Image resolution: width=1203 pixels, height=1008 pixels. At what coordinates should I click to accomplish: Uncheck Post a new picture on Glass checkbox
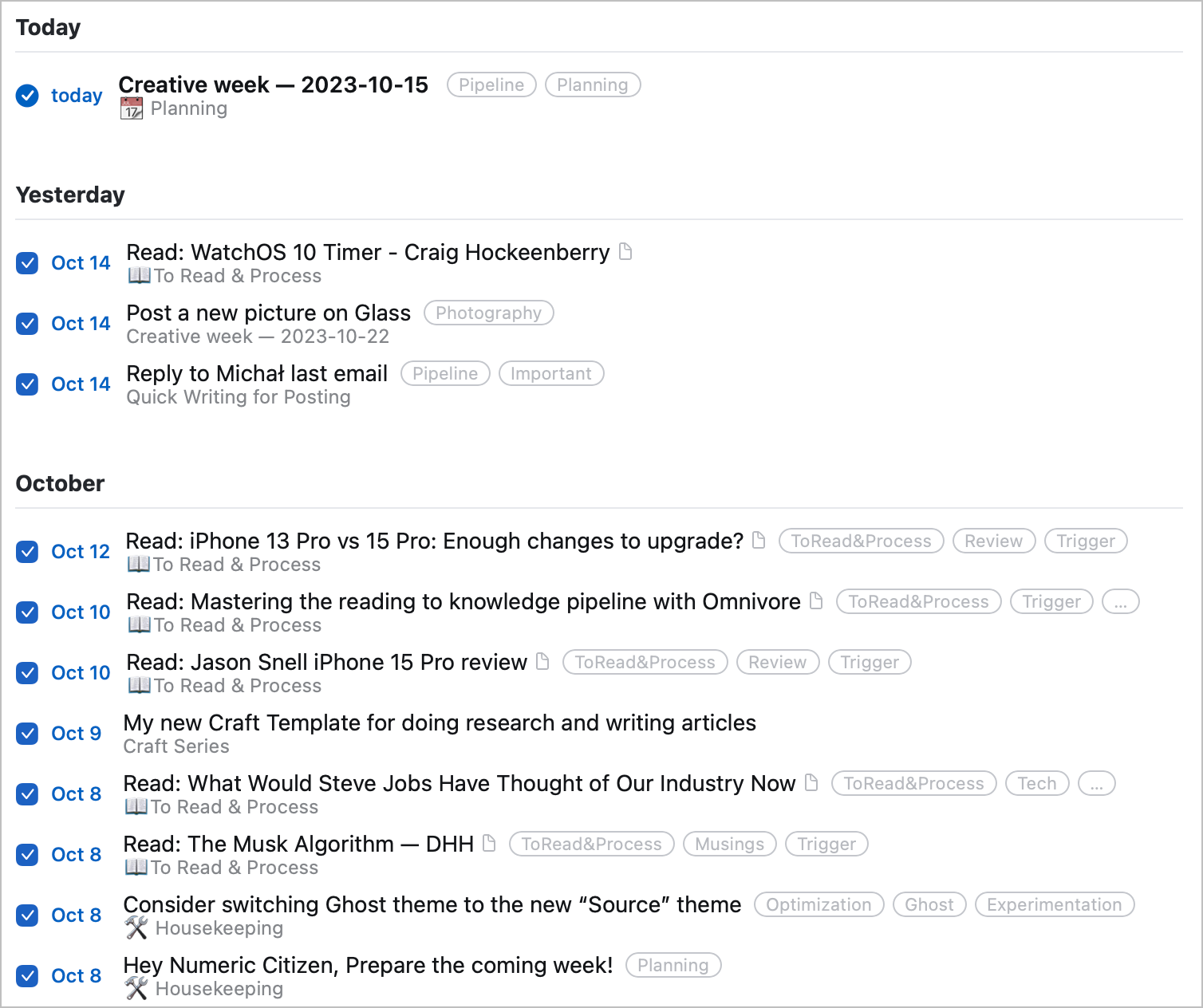27,324
